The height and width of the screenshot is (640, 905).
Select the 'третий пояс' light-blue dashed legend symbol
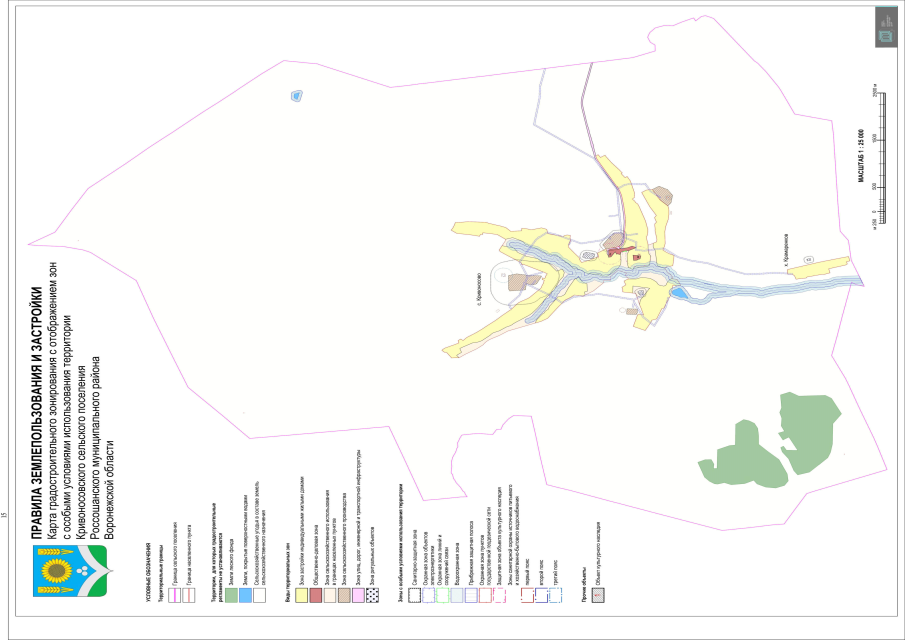pyautogui.click(x=555, y=595)
